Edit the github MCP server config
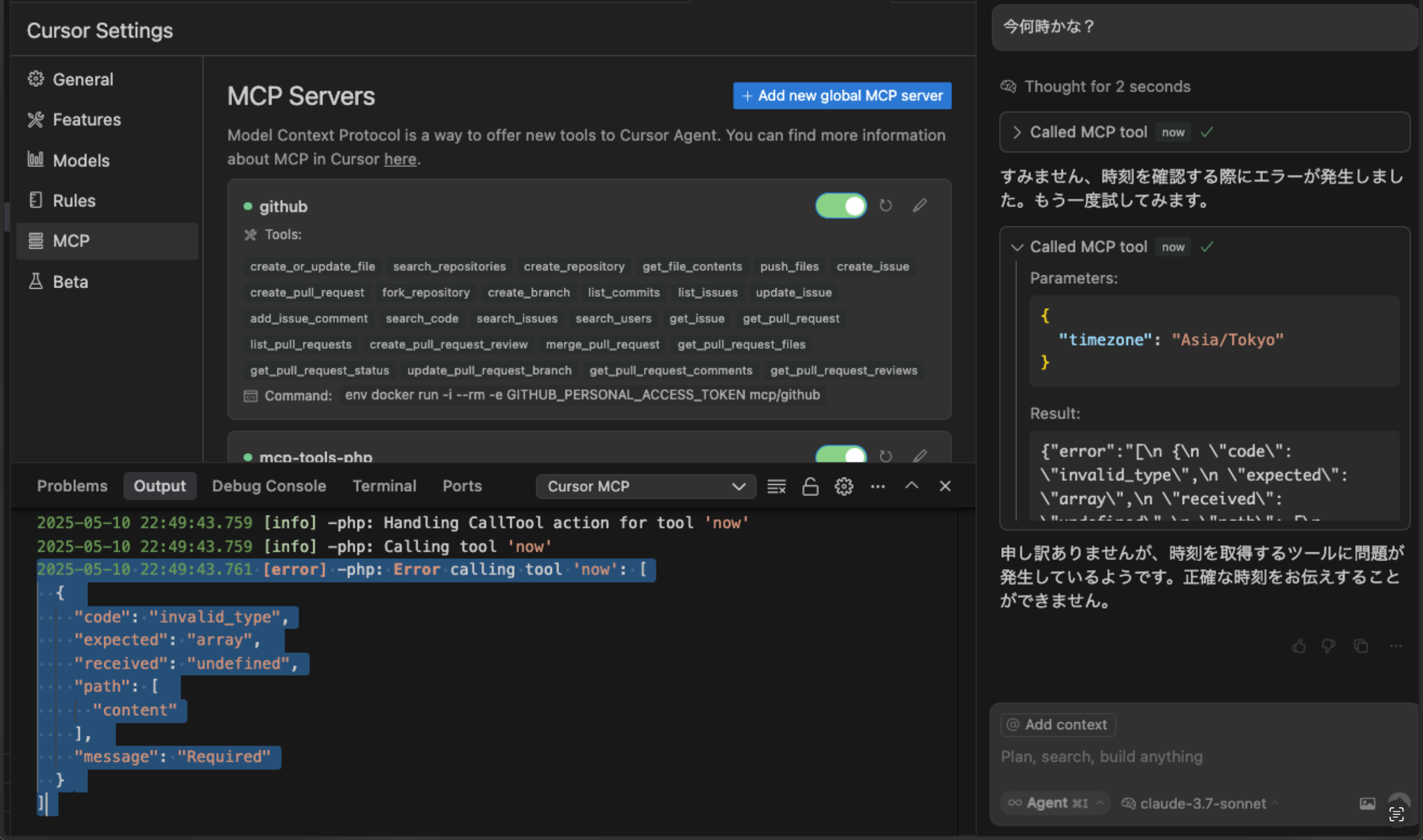The width and height of the screenshot is (1423, 840). coord(920,206)
